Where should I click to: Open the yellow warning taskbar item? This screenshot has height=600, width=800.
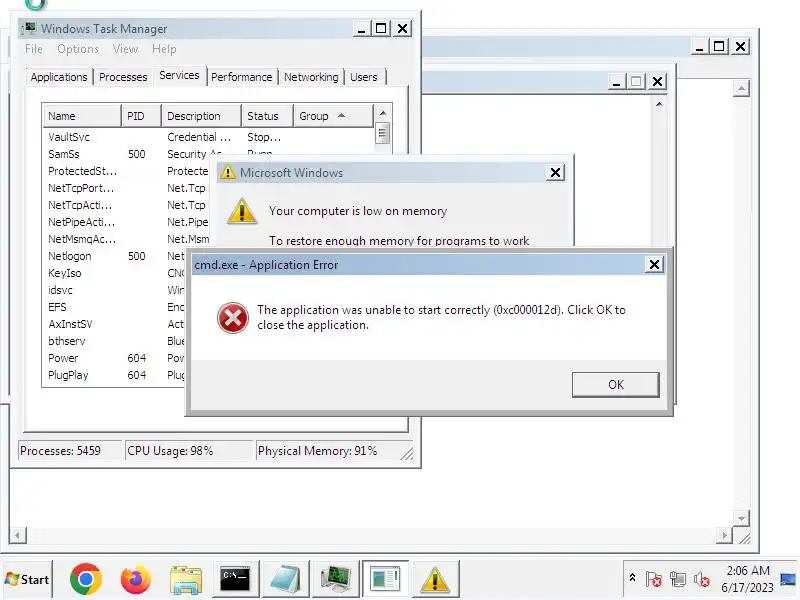point(435,579)
